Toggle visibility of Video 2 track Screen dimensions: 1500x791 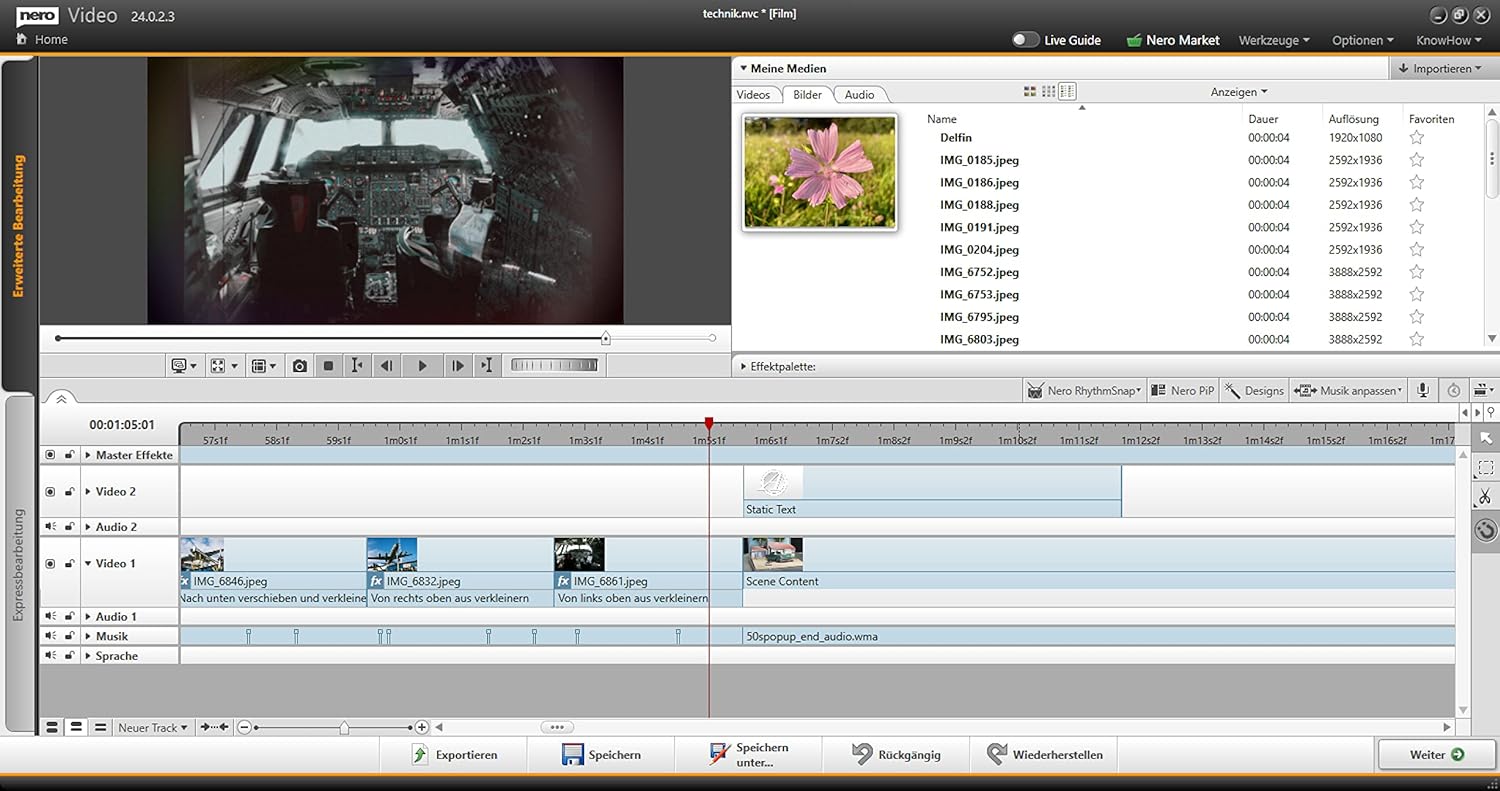click(50, 492)
